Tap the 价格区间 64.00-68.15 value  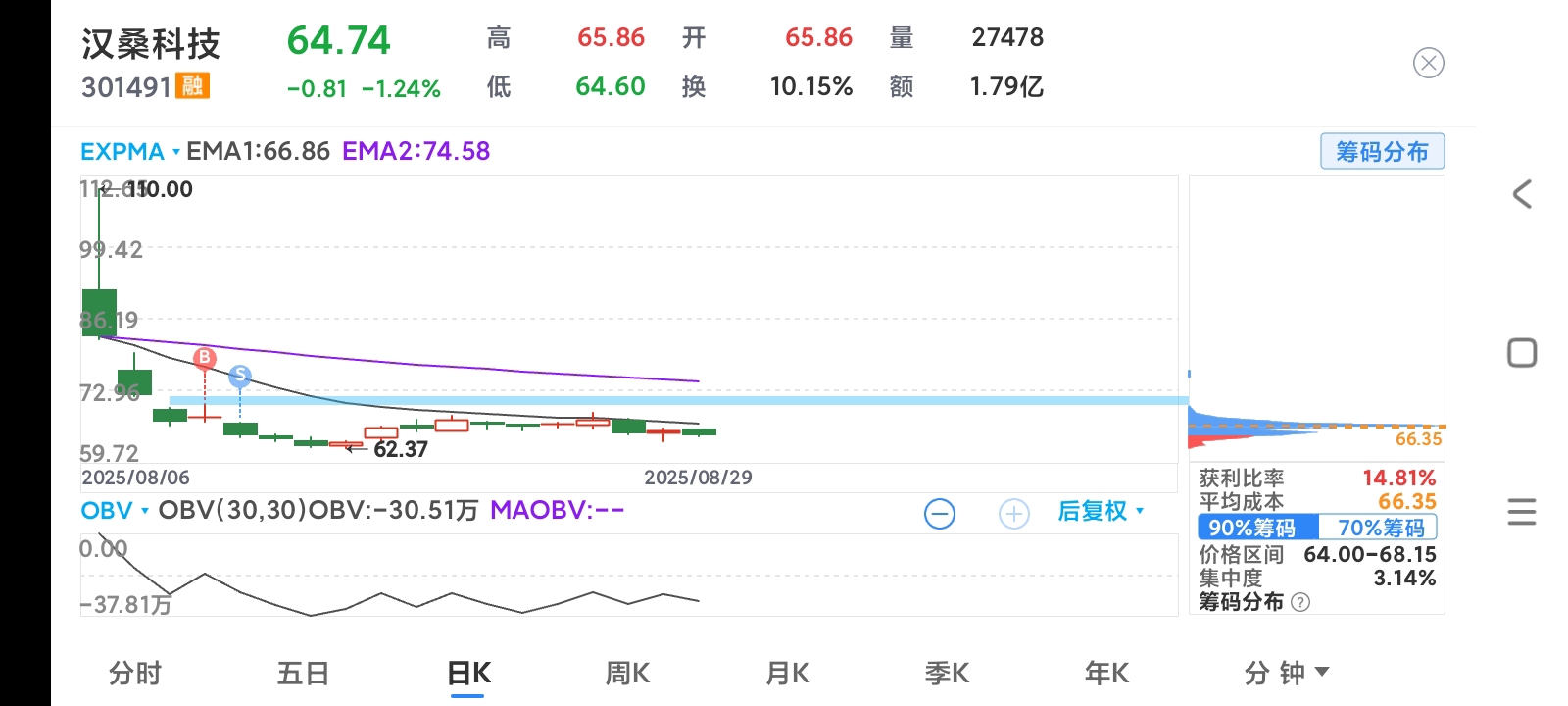pos(1370,554)
